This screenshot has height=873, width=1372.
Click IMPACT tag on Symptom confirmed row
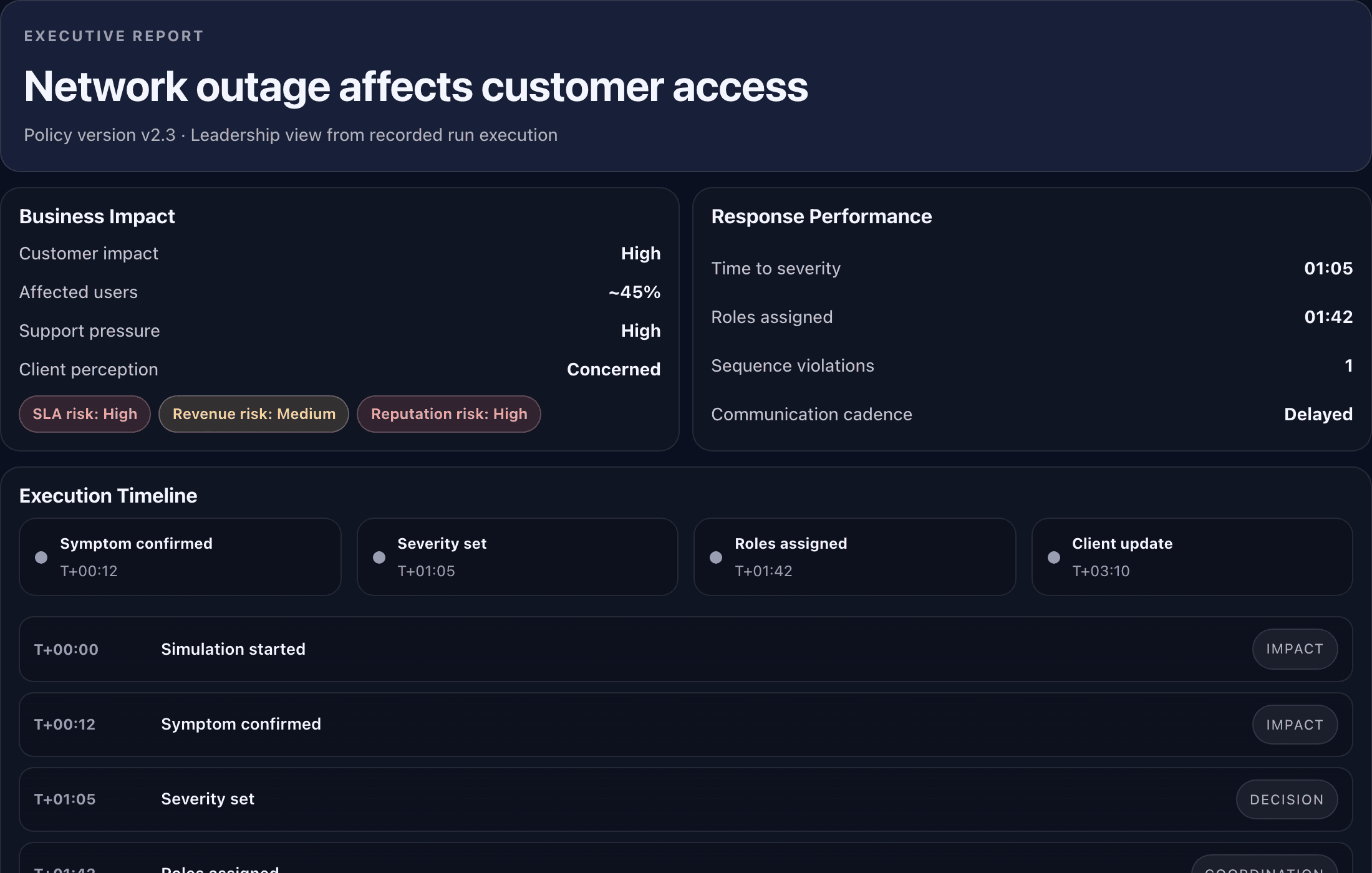(x=1295, y=725)
